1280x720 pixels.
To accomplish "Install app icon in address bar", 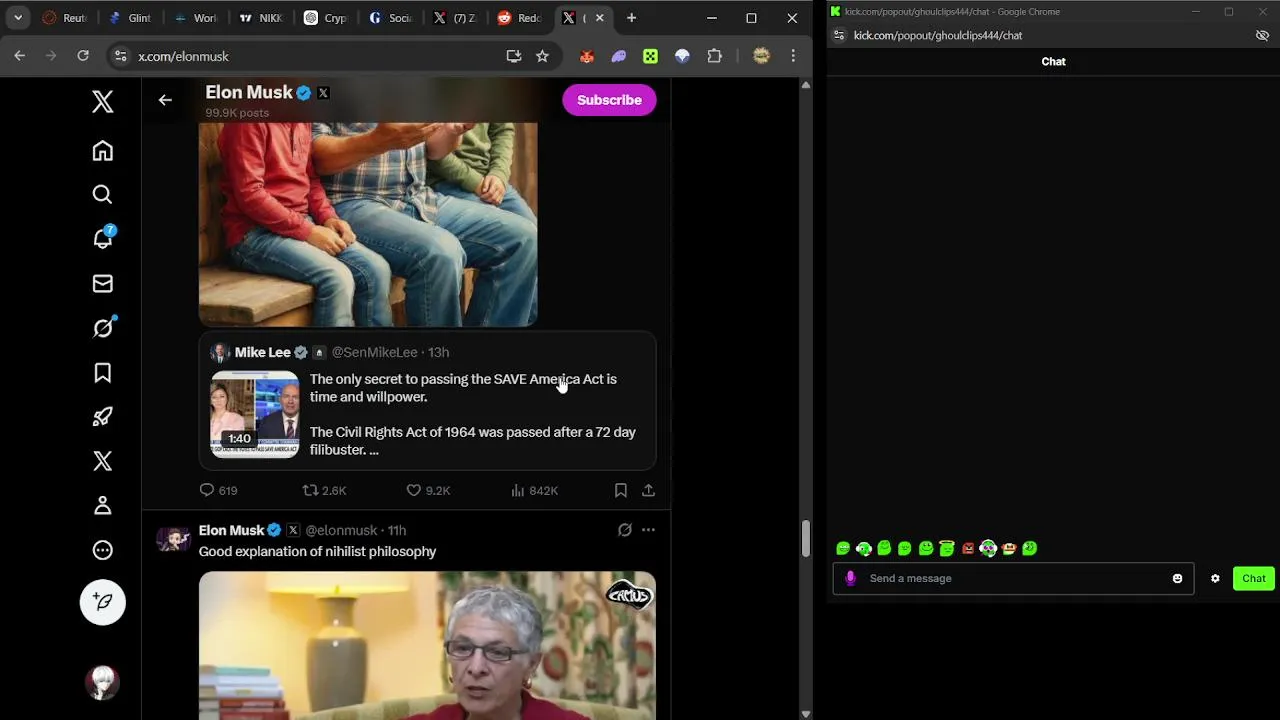I will pyautogui.click(x=514, y=56).
